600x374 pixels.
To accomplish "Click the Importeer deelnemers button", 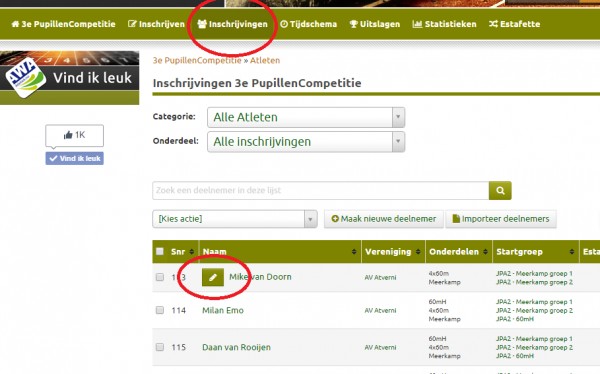I will click(501, 219).
